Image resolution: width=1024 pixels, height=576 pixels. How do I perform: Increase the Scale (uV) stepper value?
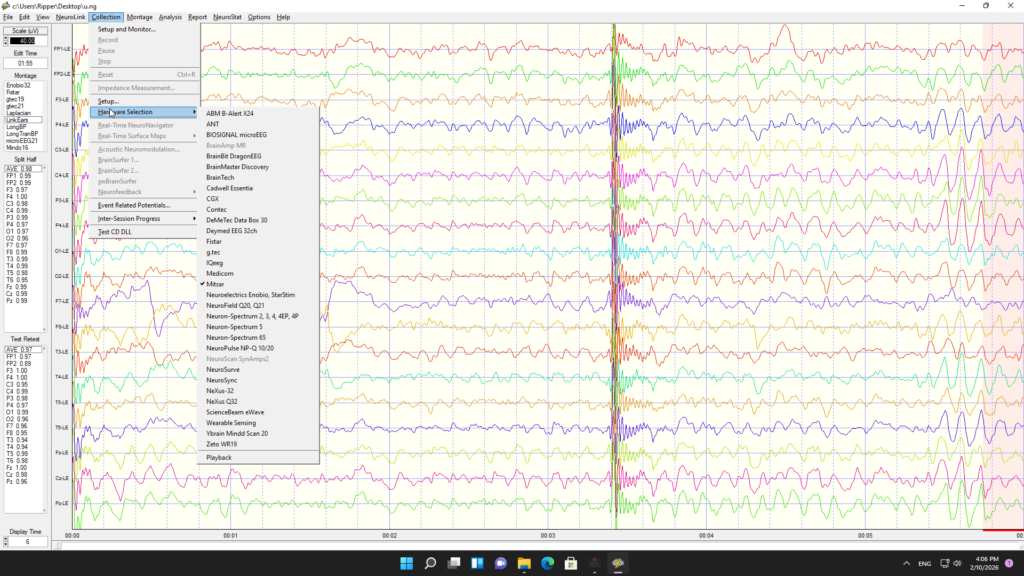tap(4, 38)
